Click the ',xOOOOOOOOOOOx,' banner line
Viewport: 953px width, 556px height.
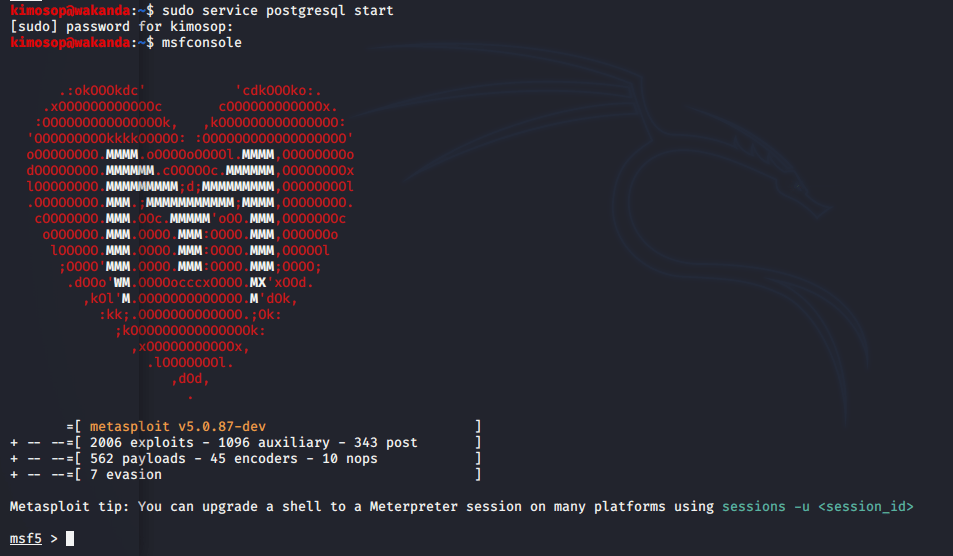(x=190, y=346)
